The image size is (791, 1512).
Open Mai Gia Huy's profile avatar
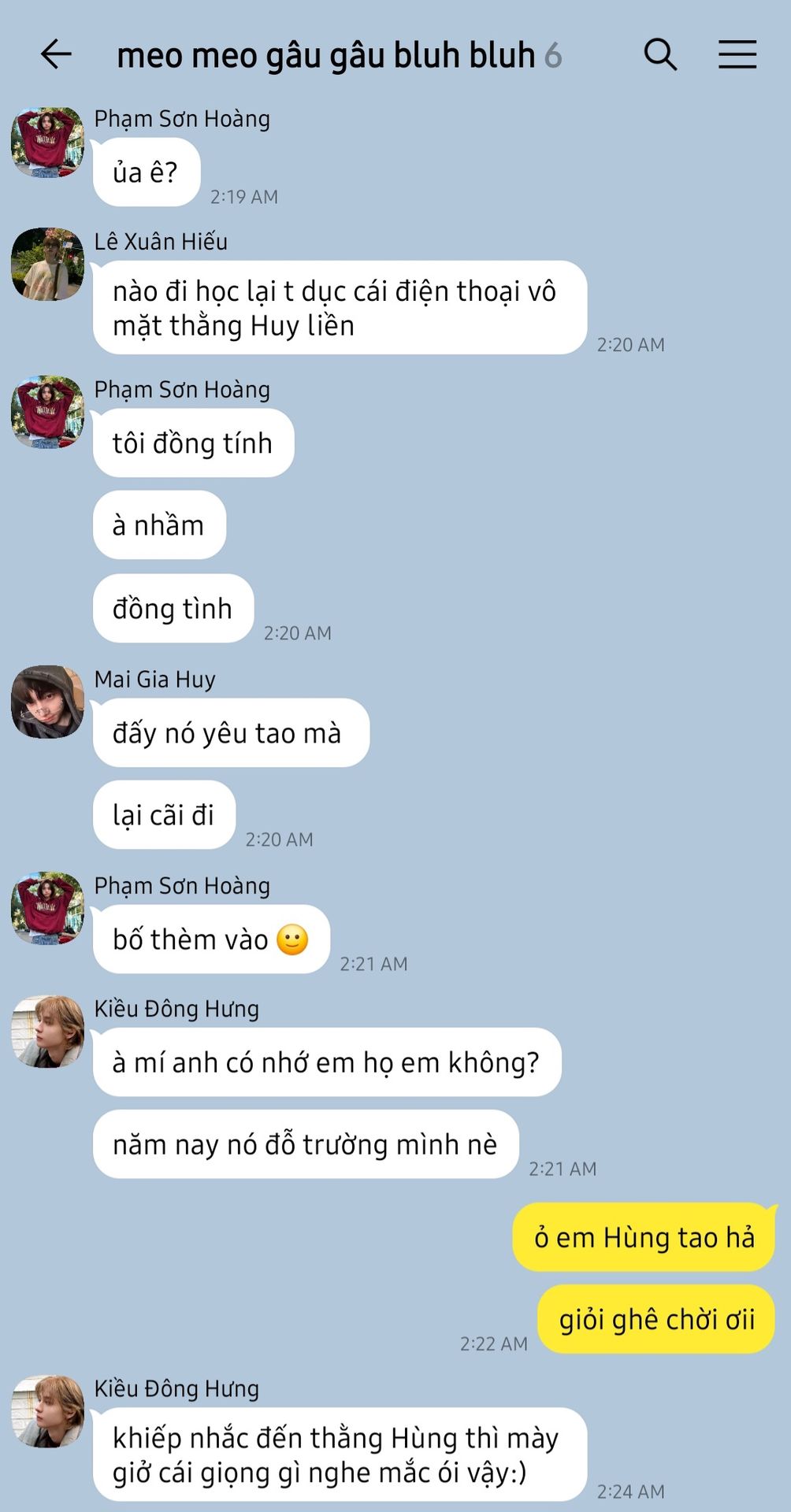pos(47,702)
